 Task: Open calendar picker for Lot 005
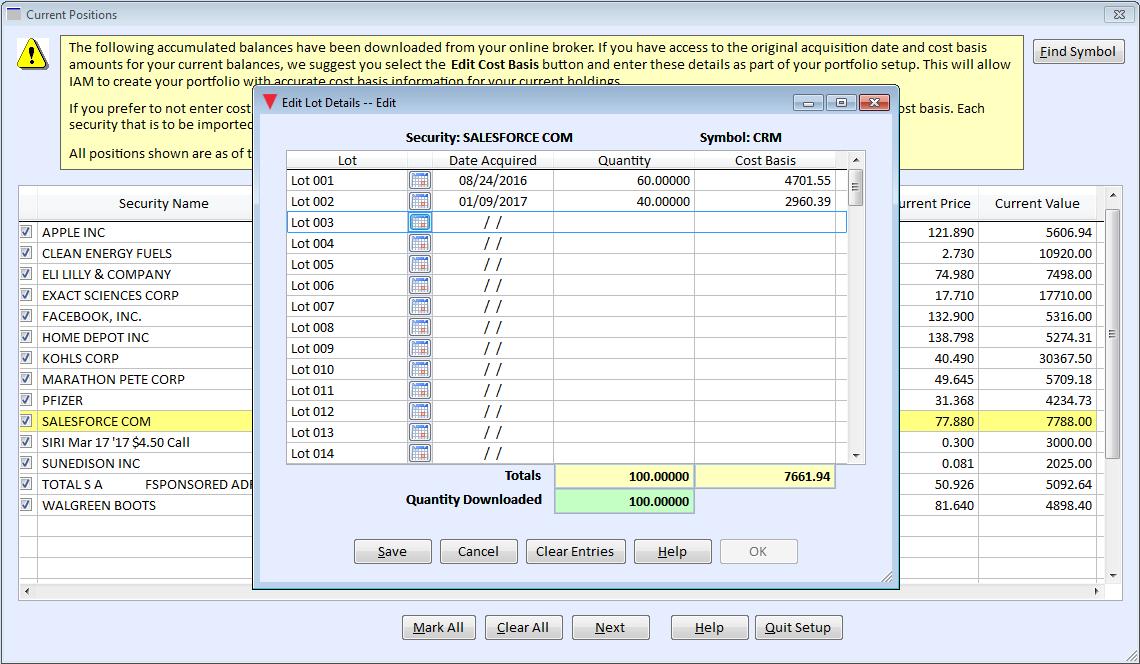tap(420, 265)
